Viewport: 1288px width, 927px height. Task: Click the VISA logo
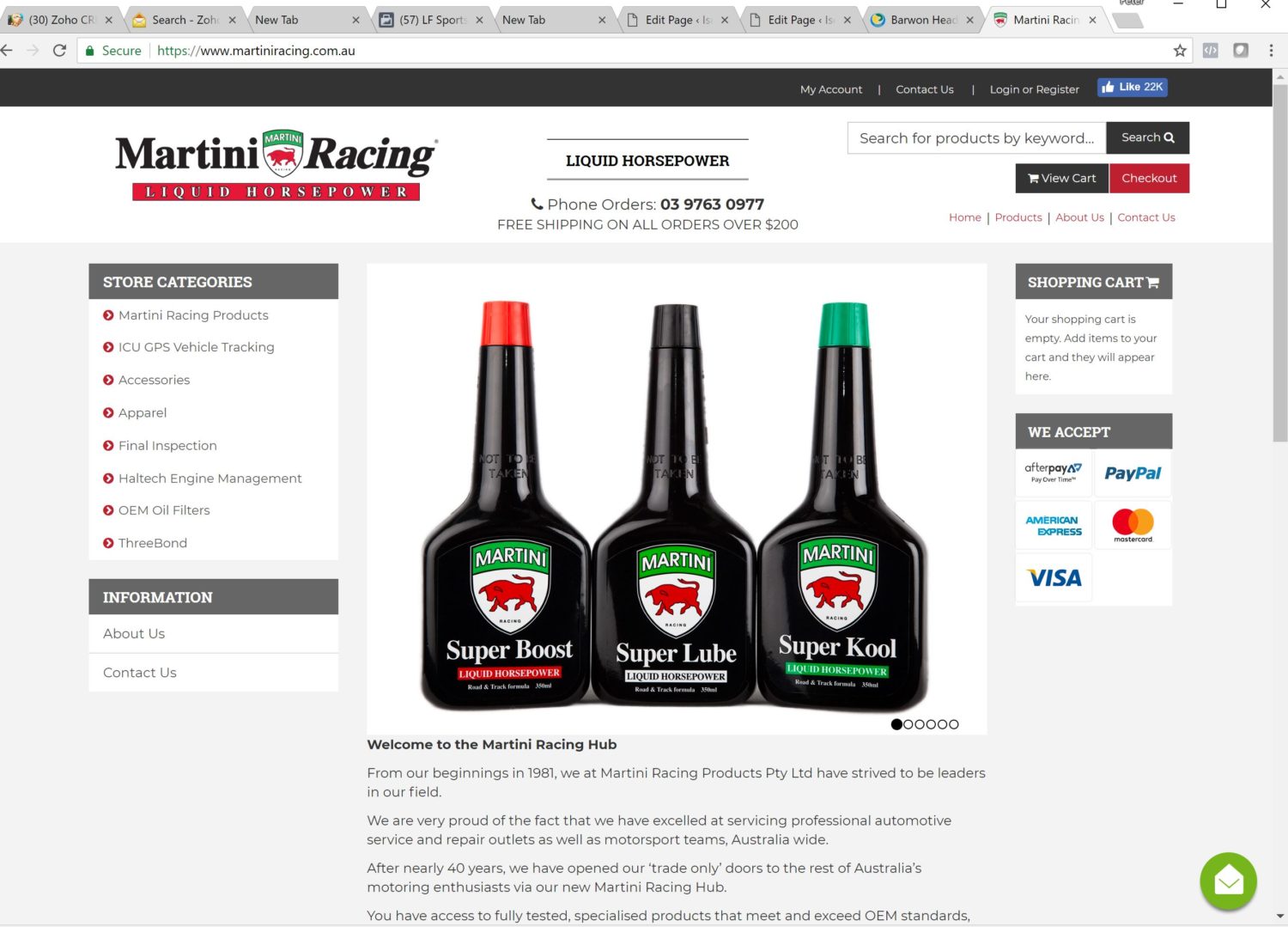pos(1054,577)
